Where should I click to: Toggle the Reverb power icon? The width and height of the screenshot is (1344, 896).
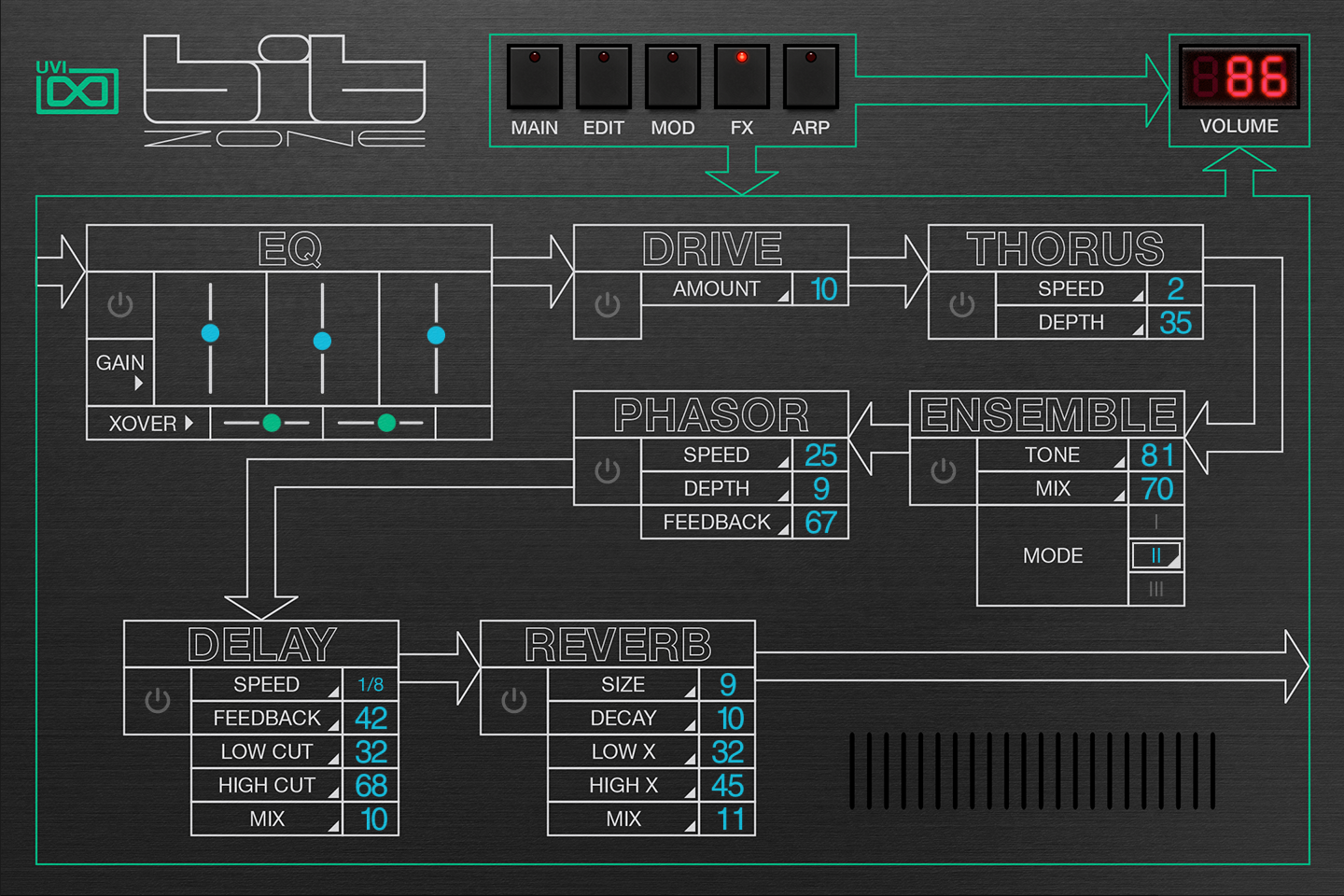pyautogui.click(x=514, y=701)
